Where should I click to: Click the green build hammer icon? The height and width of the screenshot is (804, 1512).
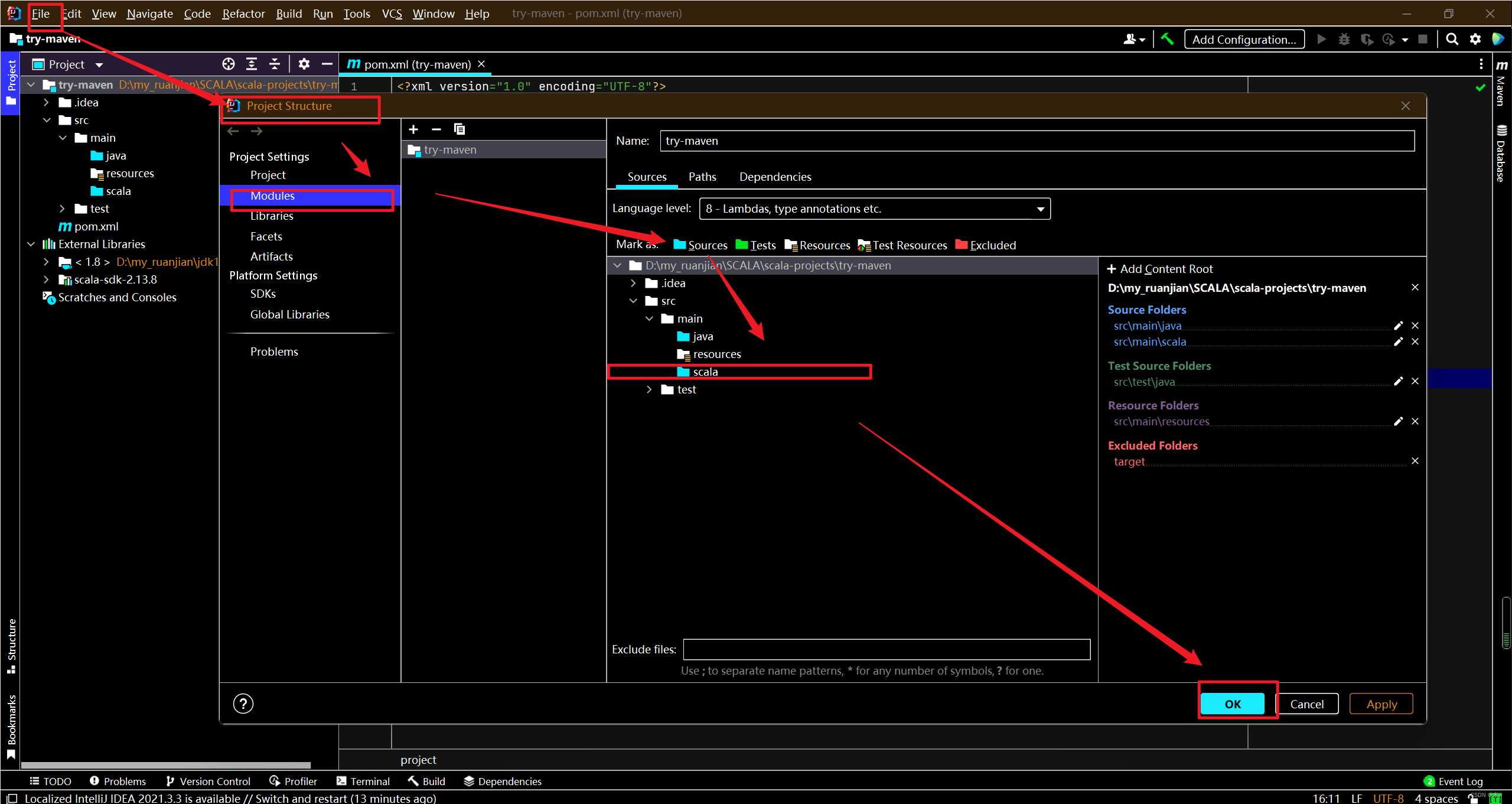coord(1167,39)
